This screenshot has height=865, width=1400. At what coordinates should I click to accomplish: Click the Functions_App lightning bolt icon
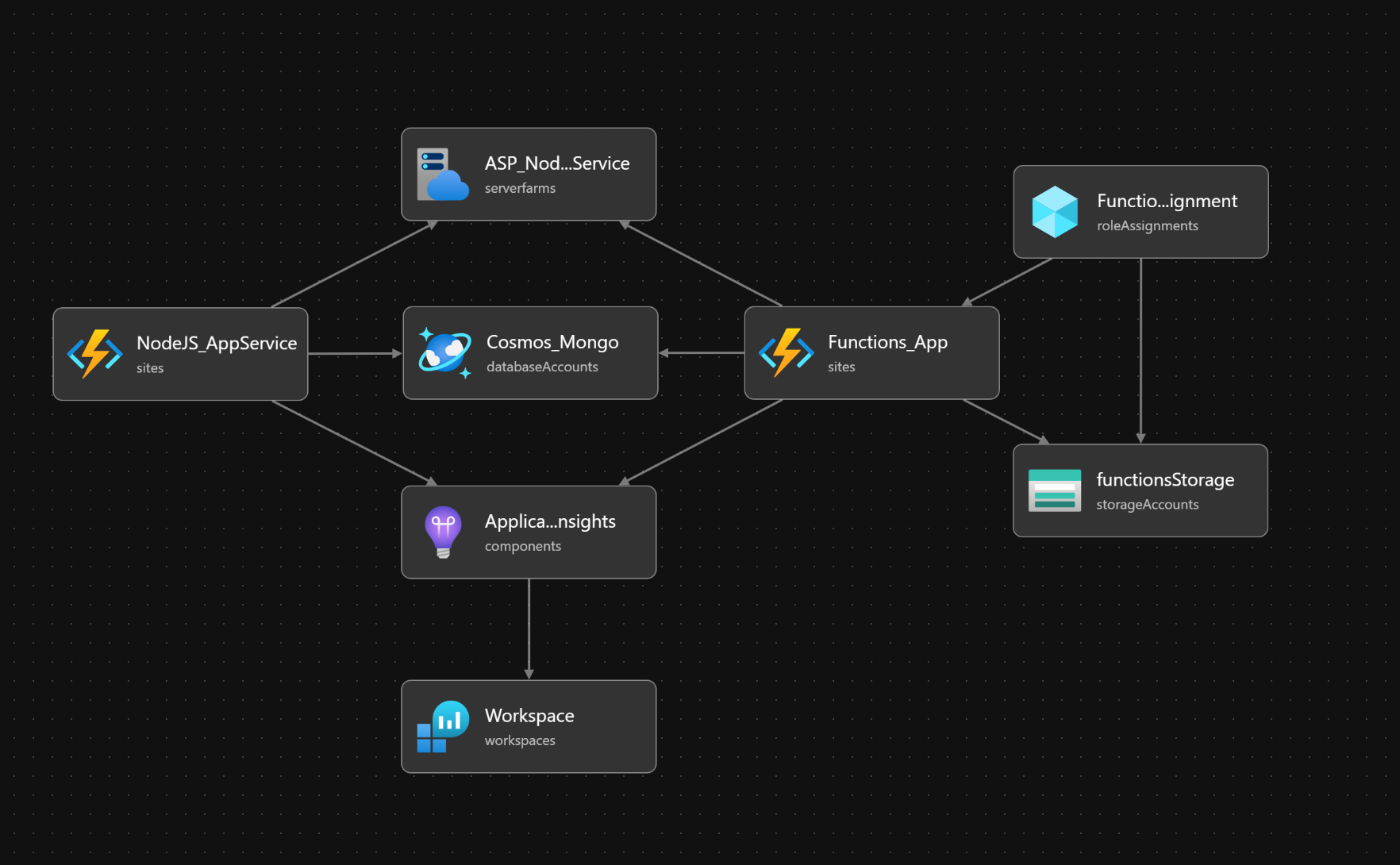[787, 352]
